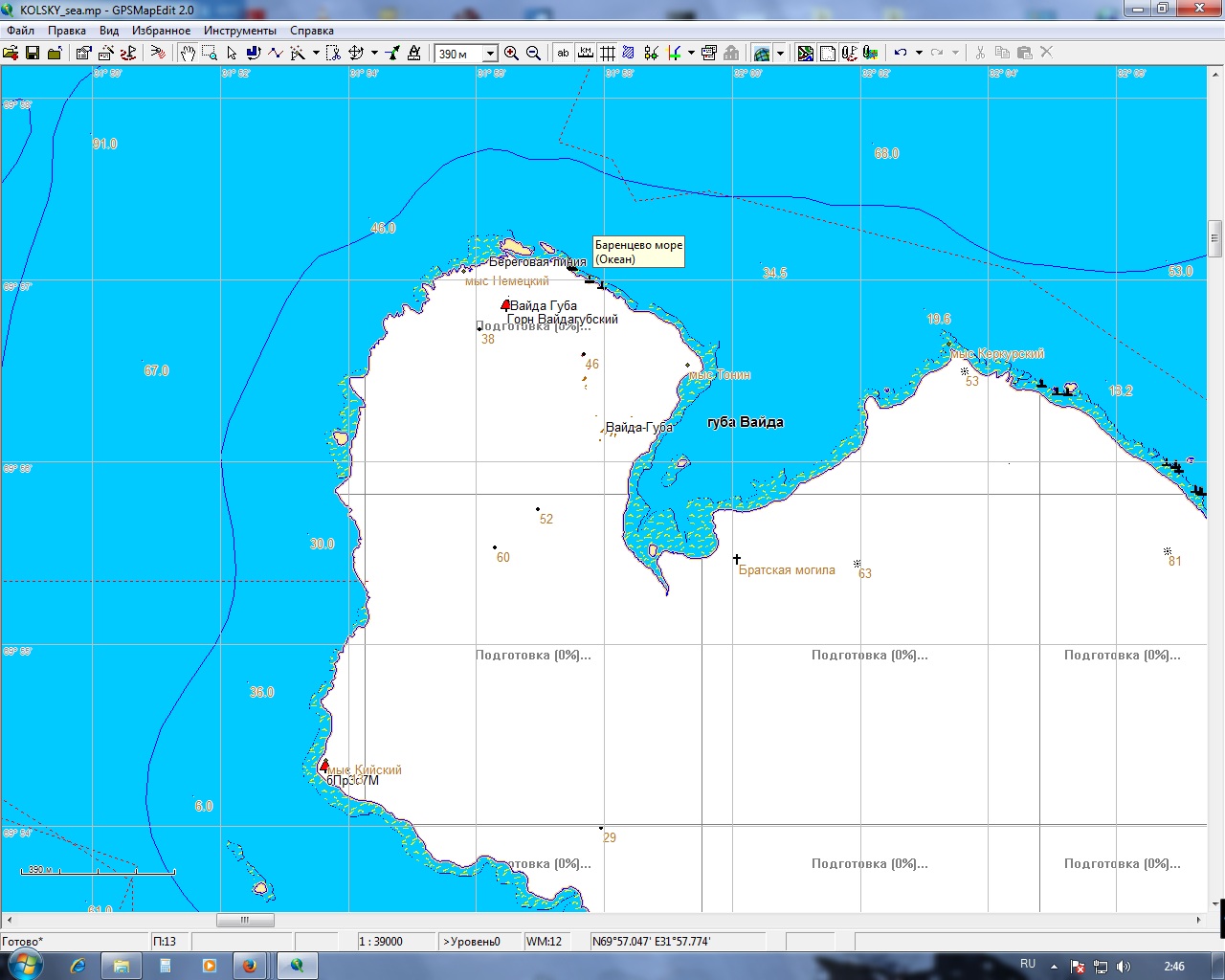Open the Инструменты menu
This screenshot has width=1225, height=980.
(x=239, y=31)
